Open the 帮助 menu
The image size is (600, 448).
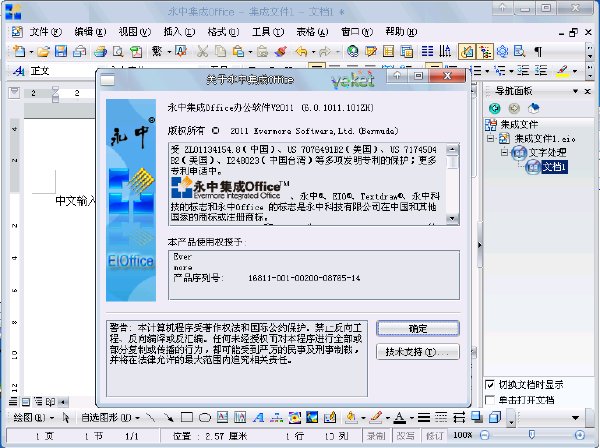pos(401,32)
